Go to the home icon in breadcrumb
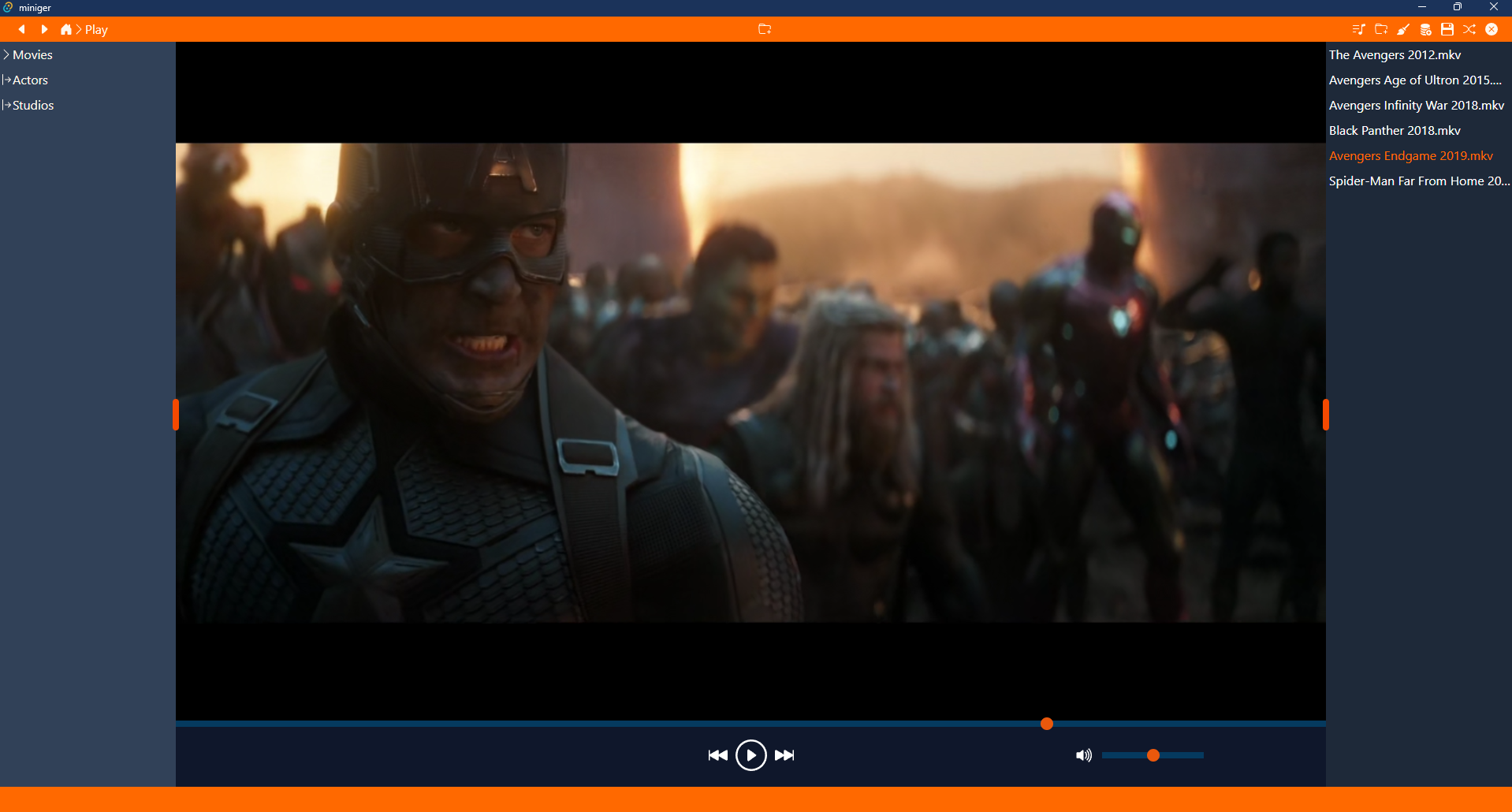 coord(66,29)
